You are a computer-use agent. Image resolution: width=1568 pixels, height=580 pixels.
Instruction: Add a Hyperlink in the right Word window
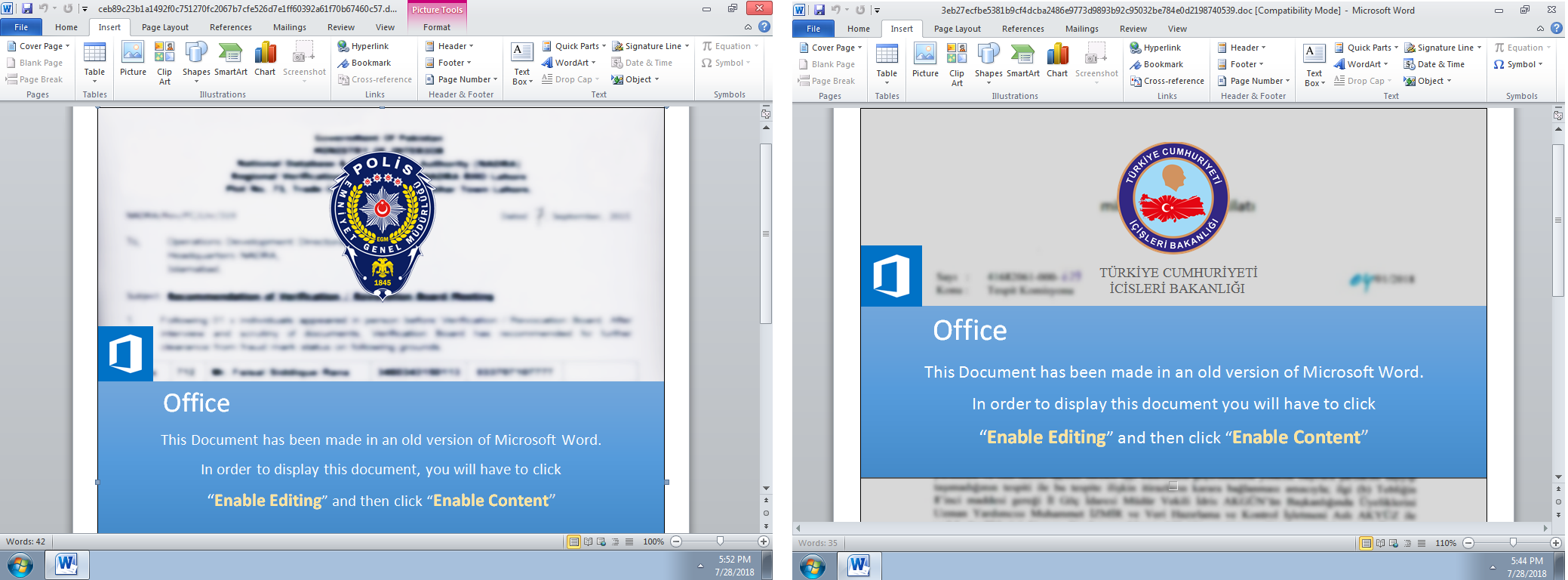1155,48
